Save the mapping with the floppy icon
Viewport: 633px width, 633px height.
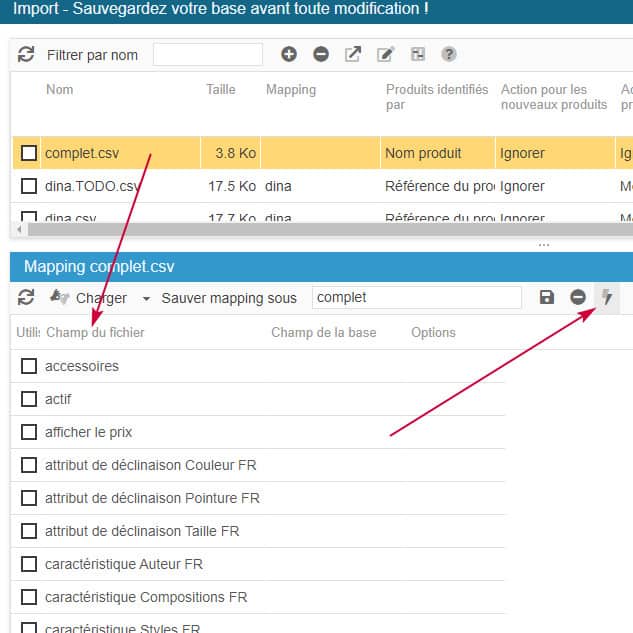[x=546, y=298]
